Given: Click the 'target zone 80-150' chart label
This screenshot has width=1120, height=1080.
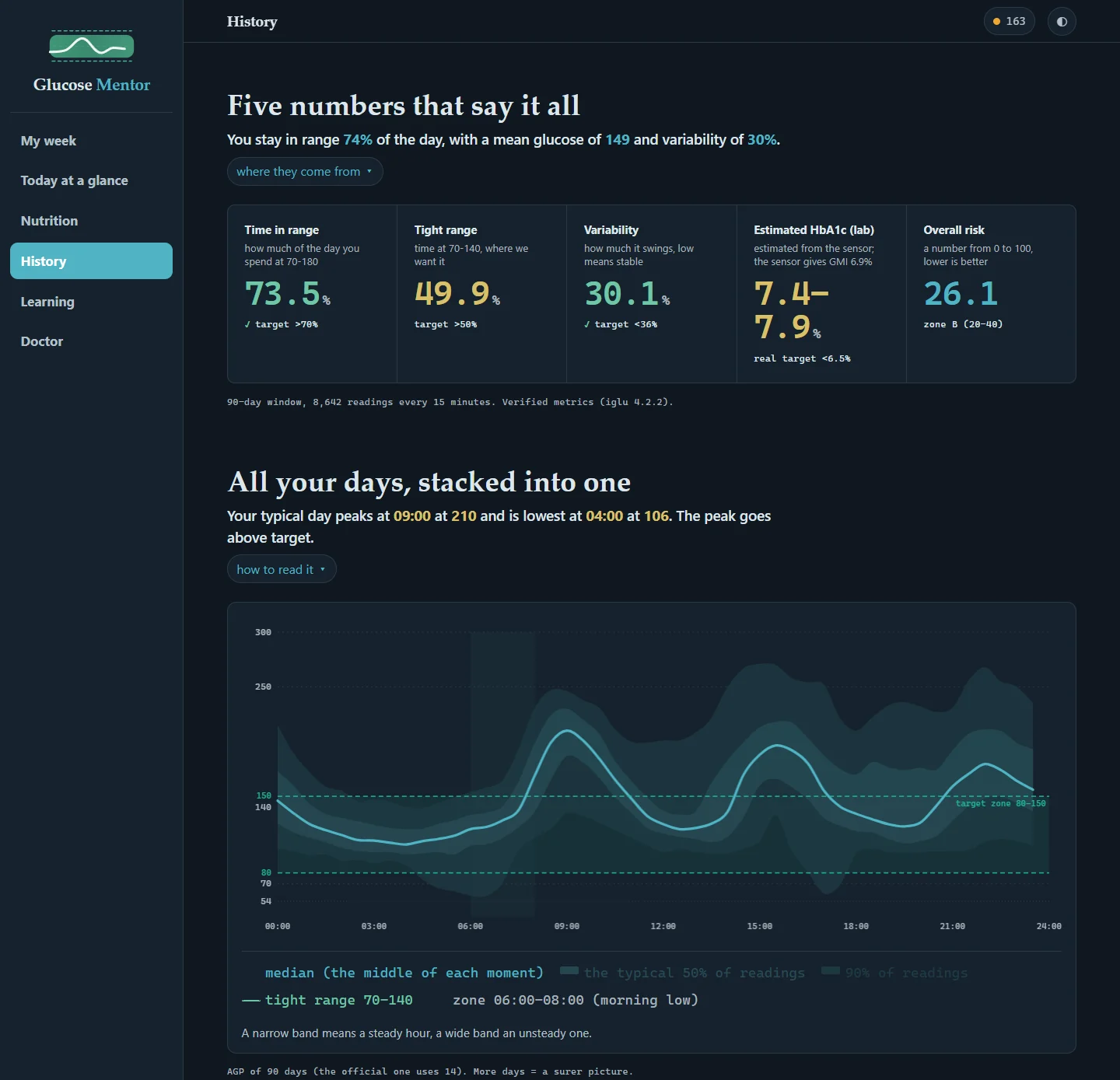Looking at the screenshot, I should [x=1000, y=803].
